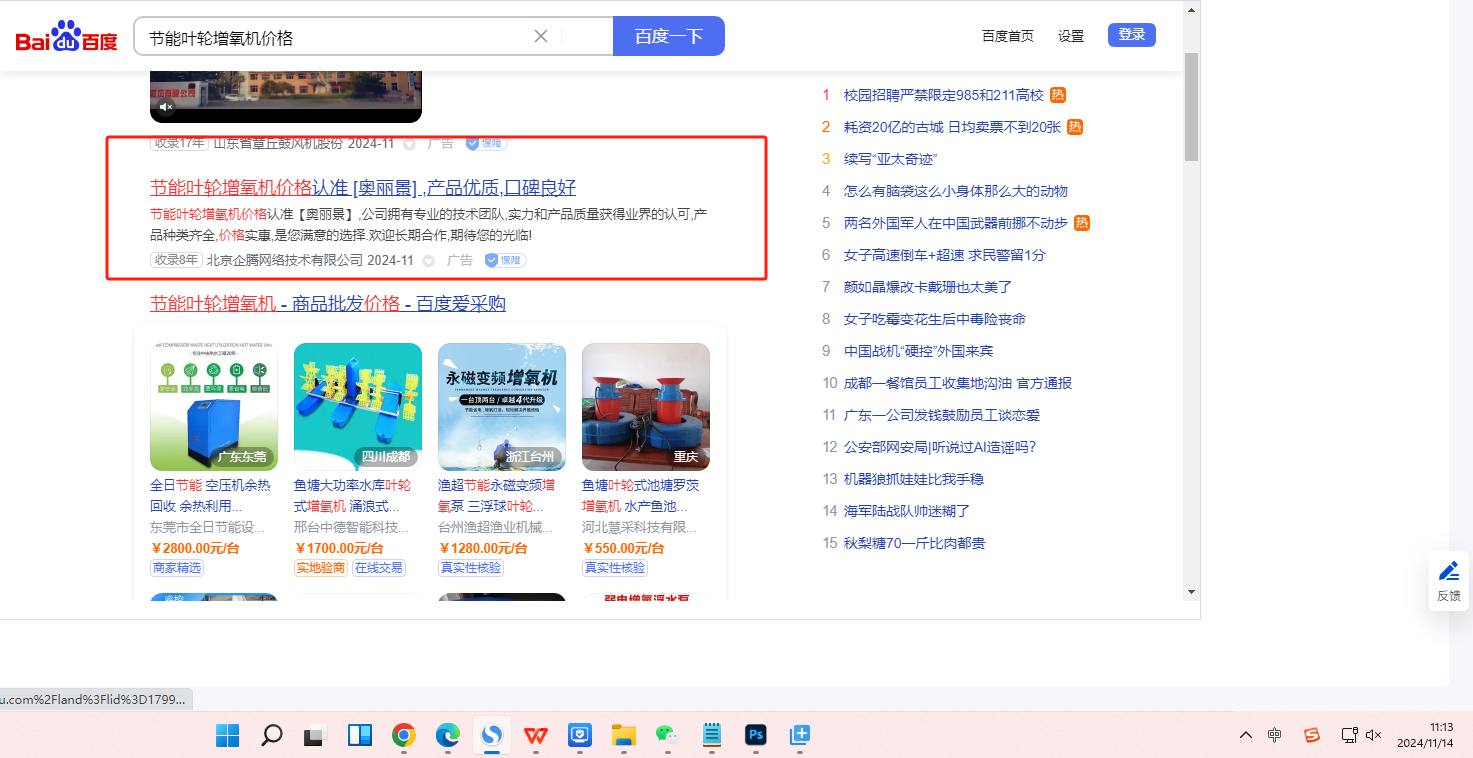Viewport: 1473px width, 758px height.
Task: Open the blue shield monitor app on taskbar
Action: tap(580, 736)
